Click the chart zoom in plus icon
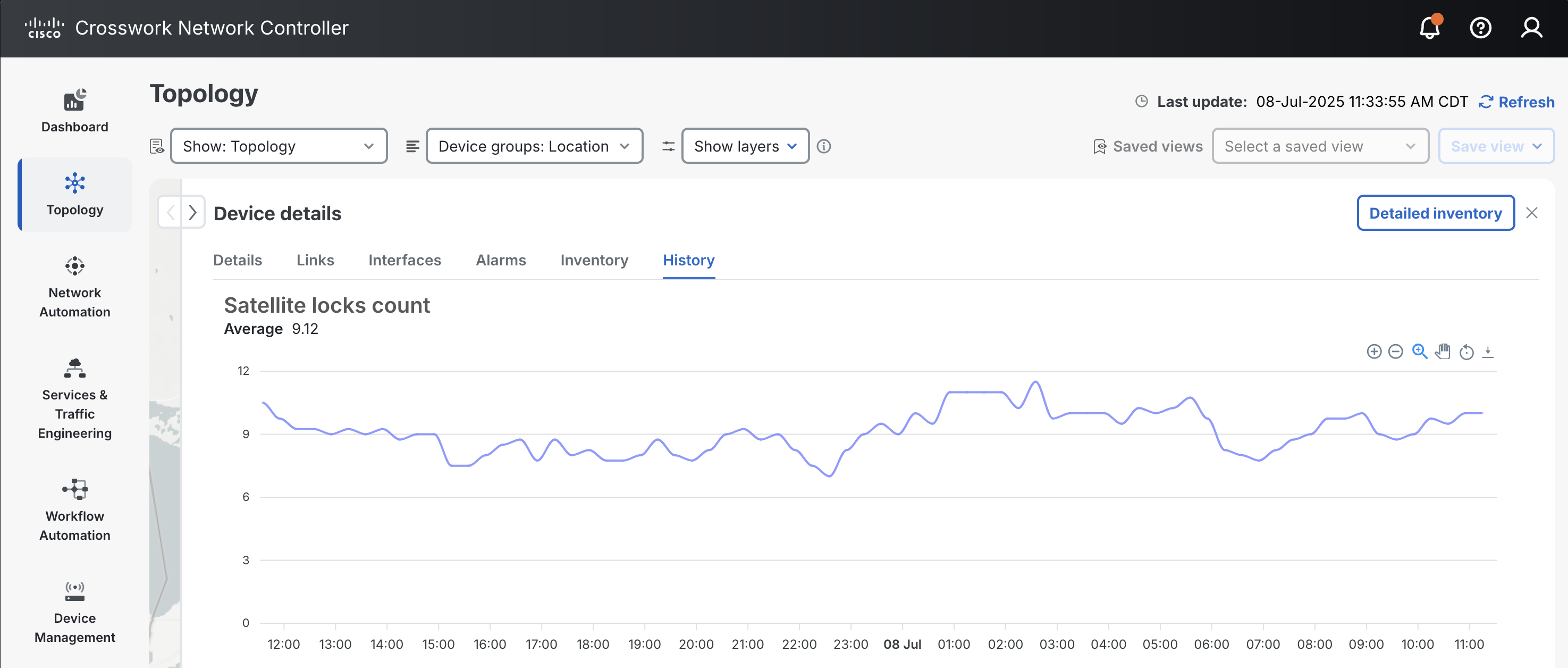This screenshot has width=1568, height=668. [x=1373, y=352]
